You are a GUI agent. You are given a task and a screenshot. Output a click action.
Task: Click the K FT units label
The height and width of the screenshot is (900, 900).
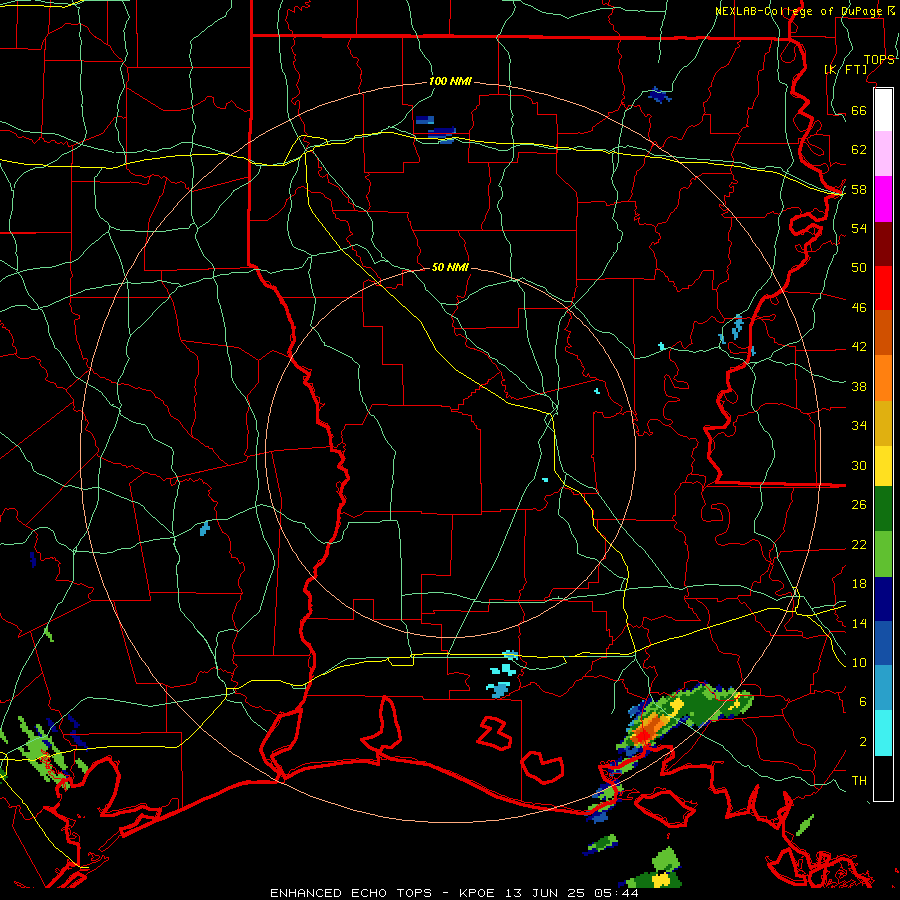[846, 70]
